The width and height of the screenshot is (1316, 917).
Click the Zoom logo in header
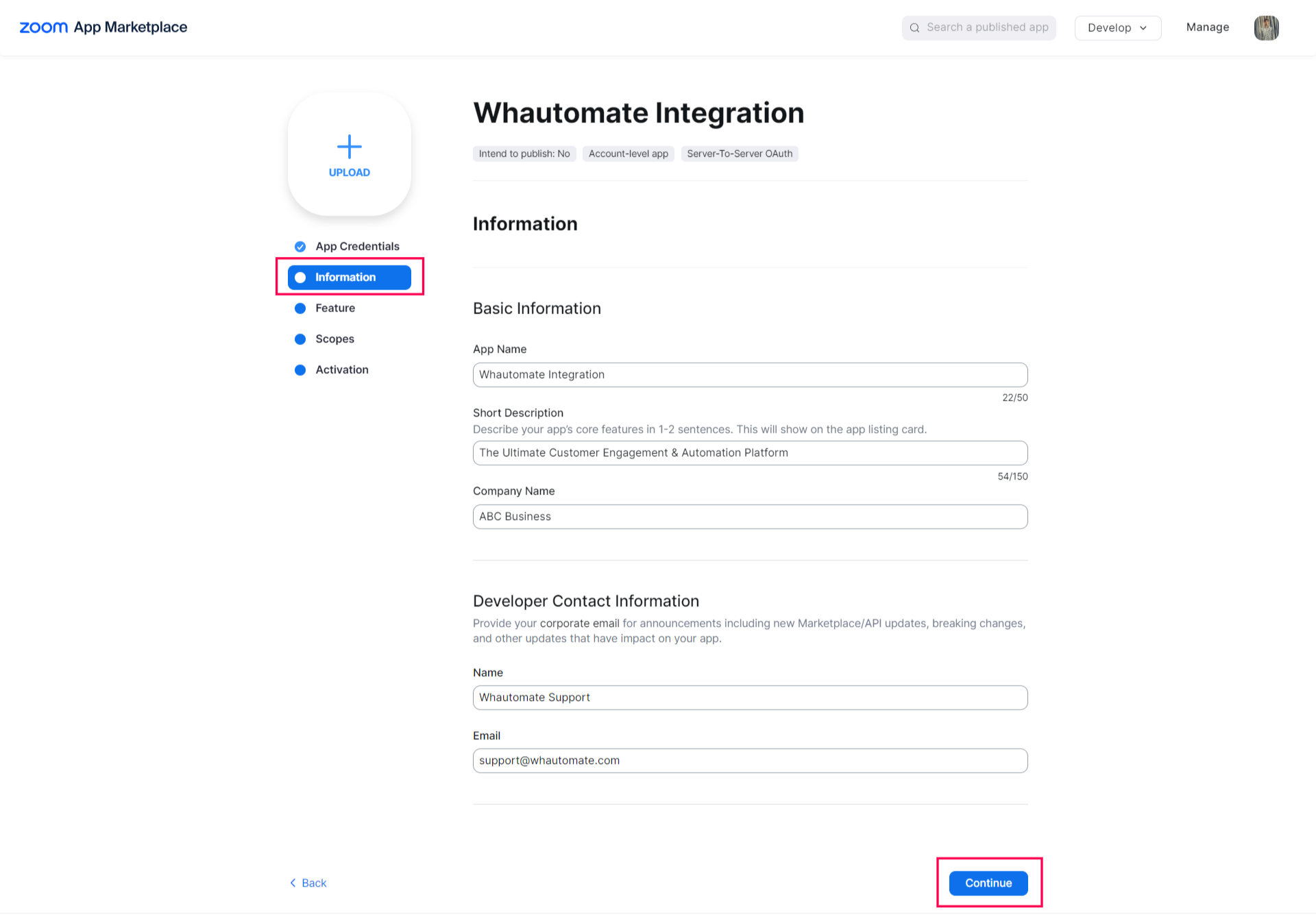tap(44, 27)
